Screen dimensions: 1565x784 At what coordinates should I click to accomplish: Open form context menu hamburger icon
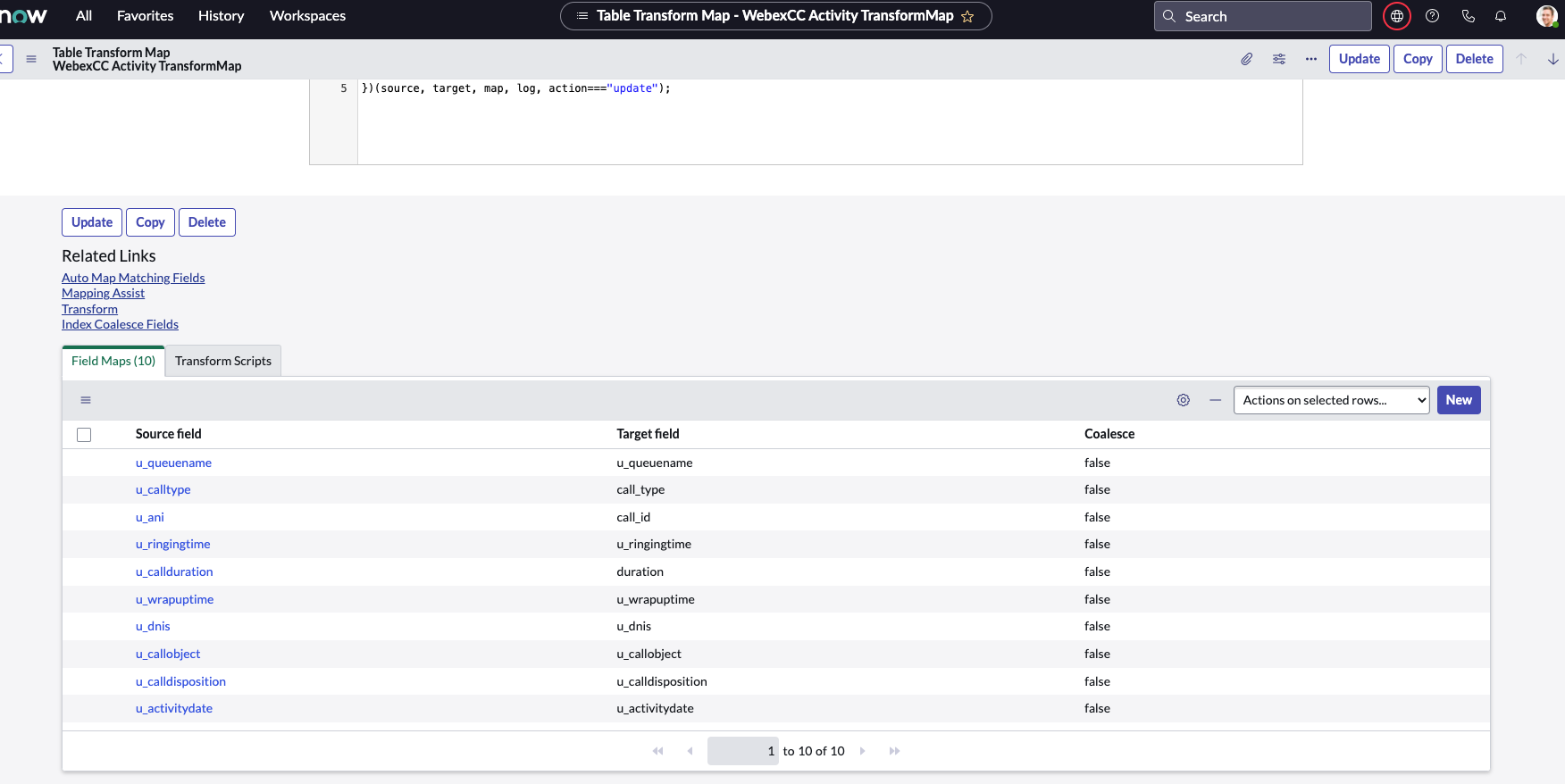[x=31, y=59]
